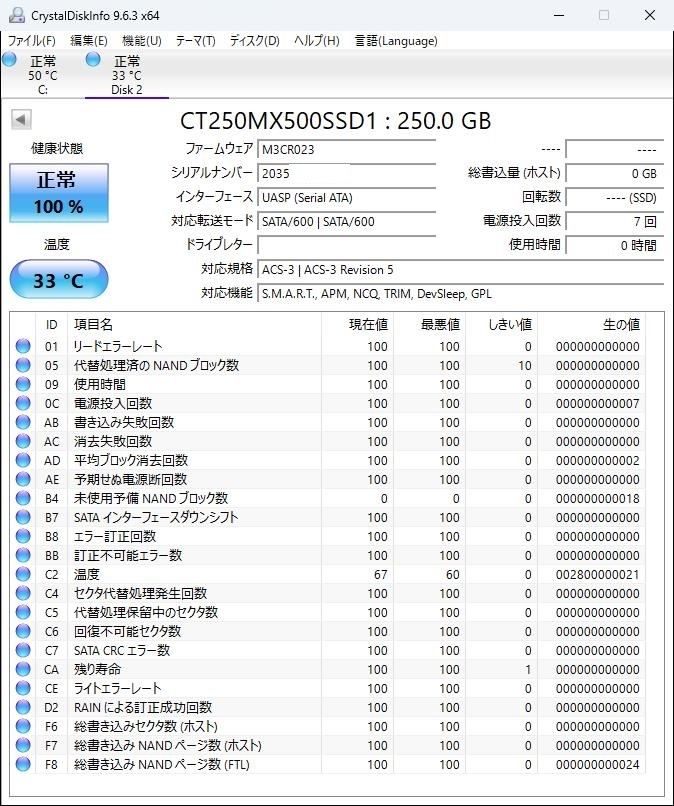Click status orb for 01 リードエラーレート
This screenshot has height=806, width=674.
(23, 346)
